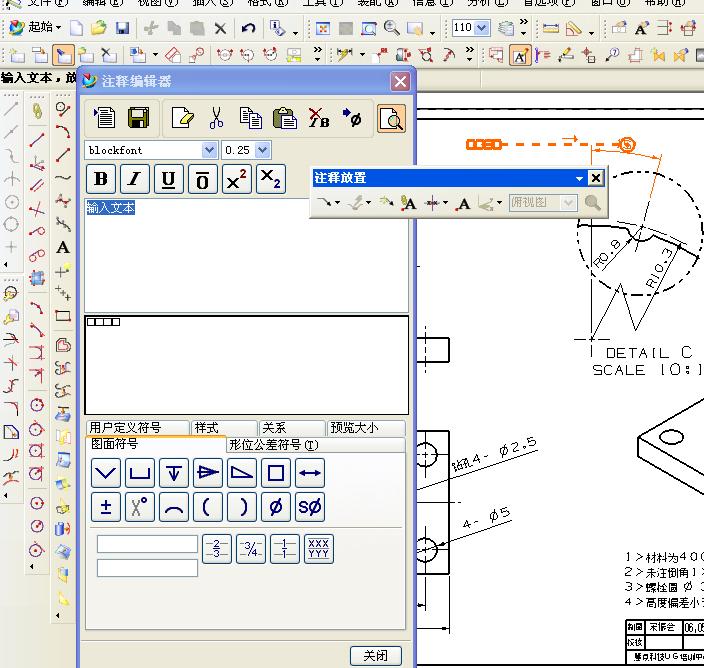Insert arc length symbol
Screen dimensions: 704x668
click(x=174, y=507)
